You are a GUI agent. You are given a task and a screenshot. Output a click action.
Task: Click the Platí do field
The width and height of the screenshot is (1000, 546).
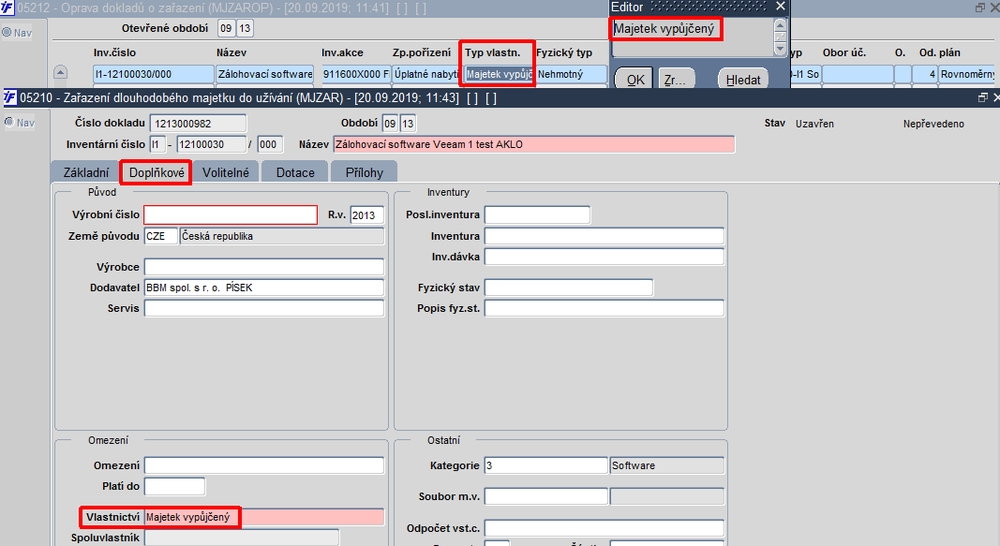coord(175,486)
